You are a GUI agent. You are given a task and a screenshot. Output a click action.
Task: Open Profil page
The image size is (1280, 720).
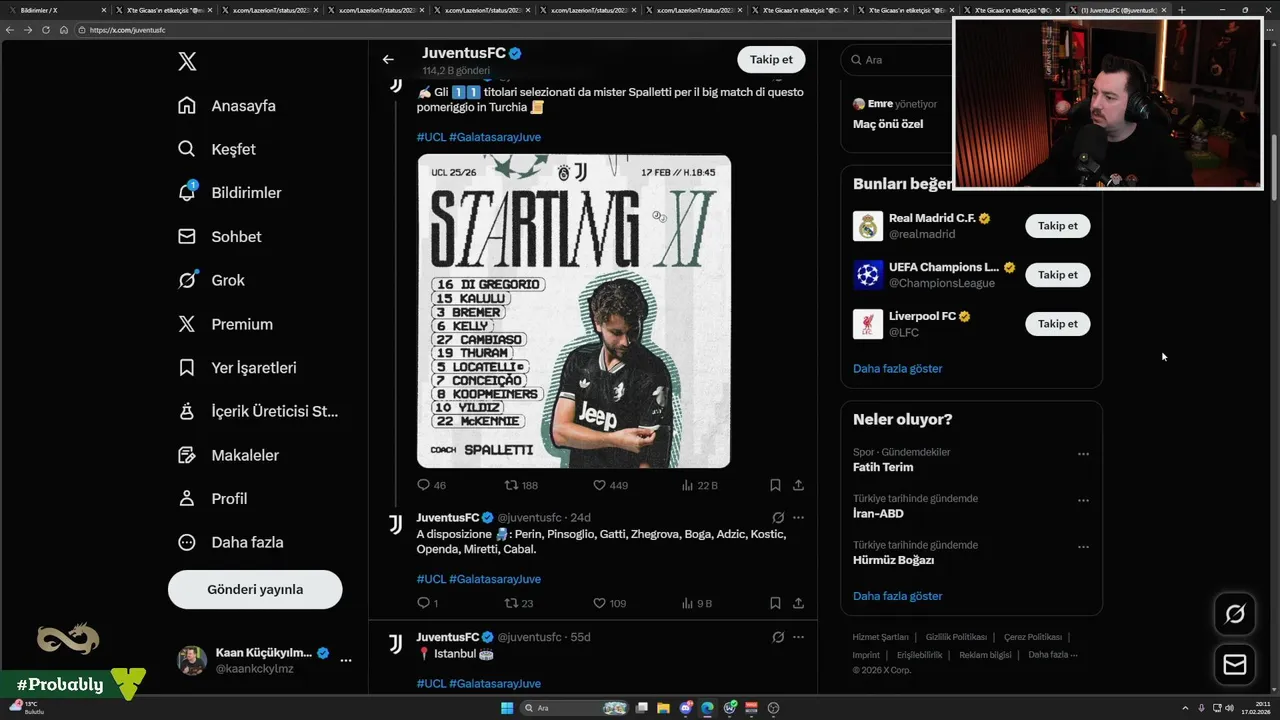(x=212, y=498)
